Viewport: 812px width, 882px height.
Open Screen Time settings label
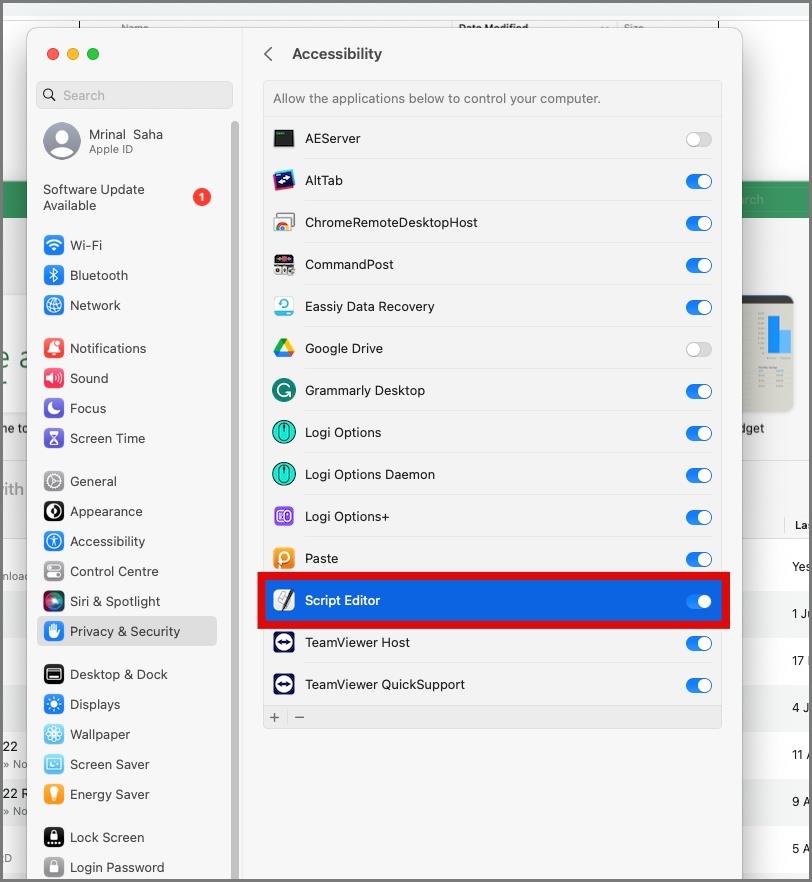[x=107, y=438]
